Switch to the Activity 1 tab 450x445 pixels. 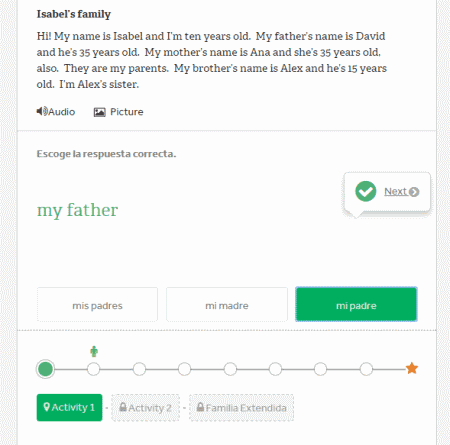pyautogui.click(x=69, y=407)
